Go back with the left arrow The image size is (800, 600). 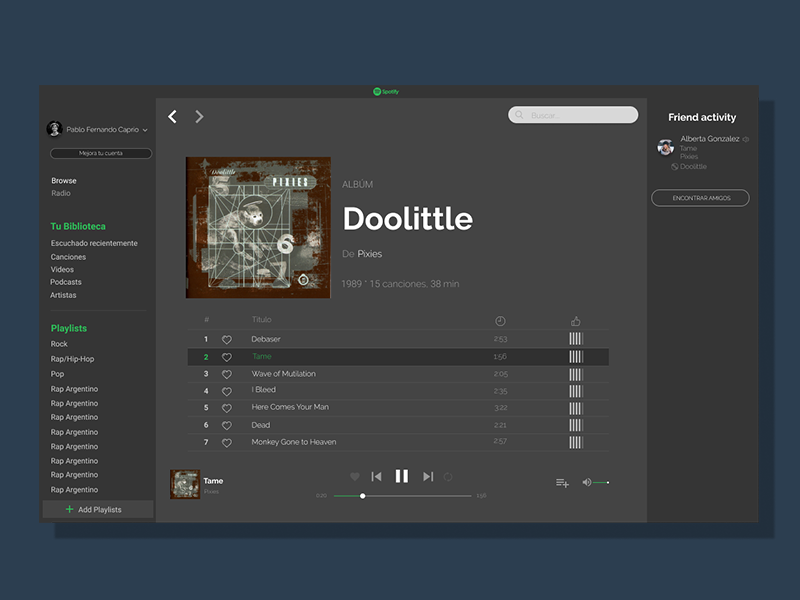[x=172, y=117]
